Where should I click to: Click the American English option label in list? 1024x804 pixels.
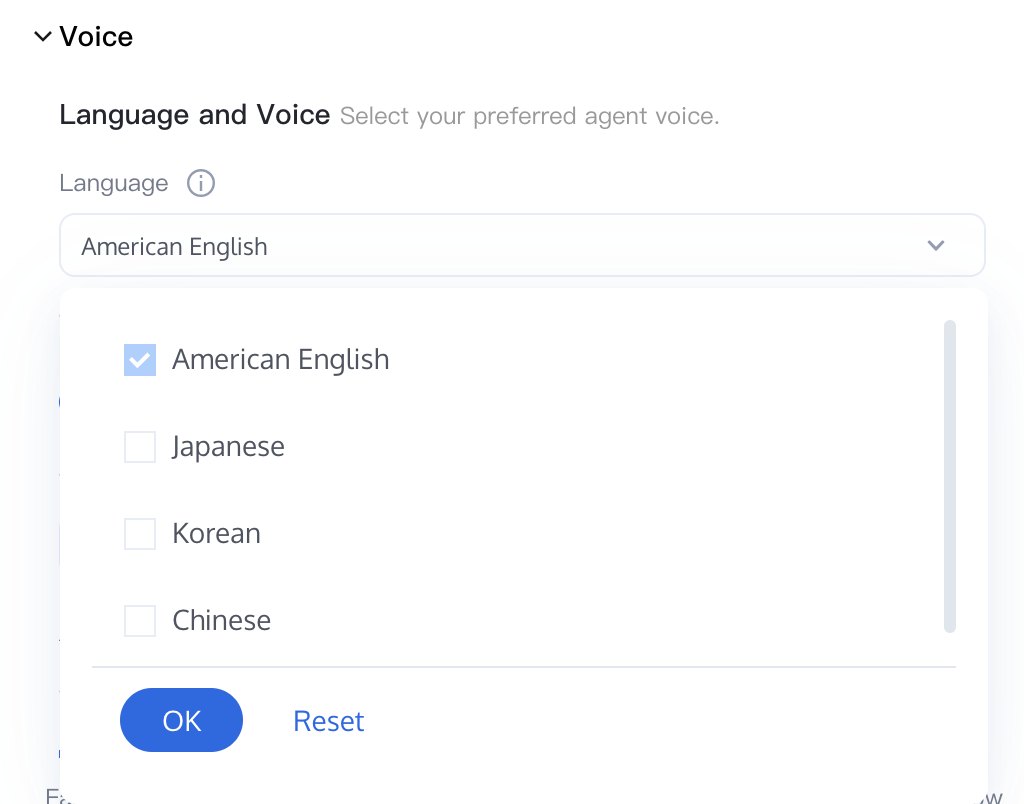click(x=281, y=360)
